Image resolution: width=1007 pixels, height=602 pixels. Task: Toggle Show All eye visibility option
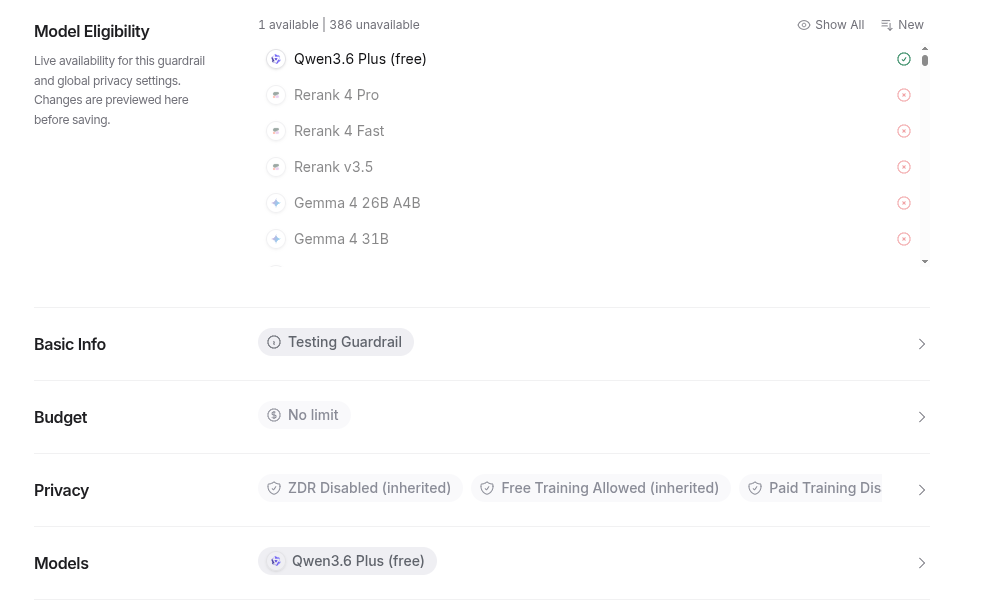831,25
